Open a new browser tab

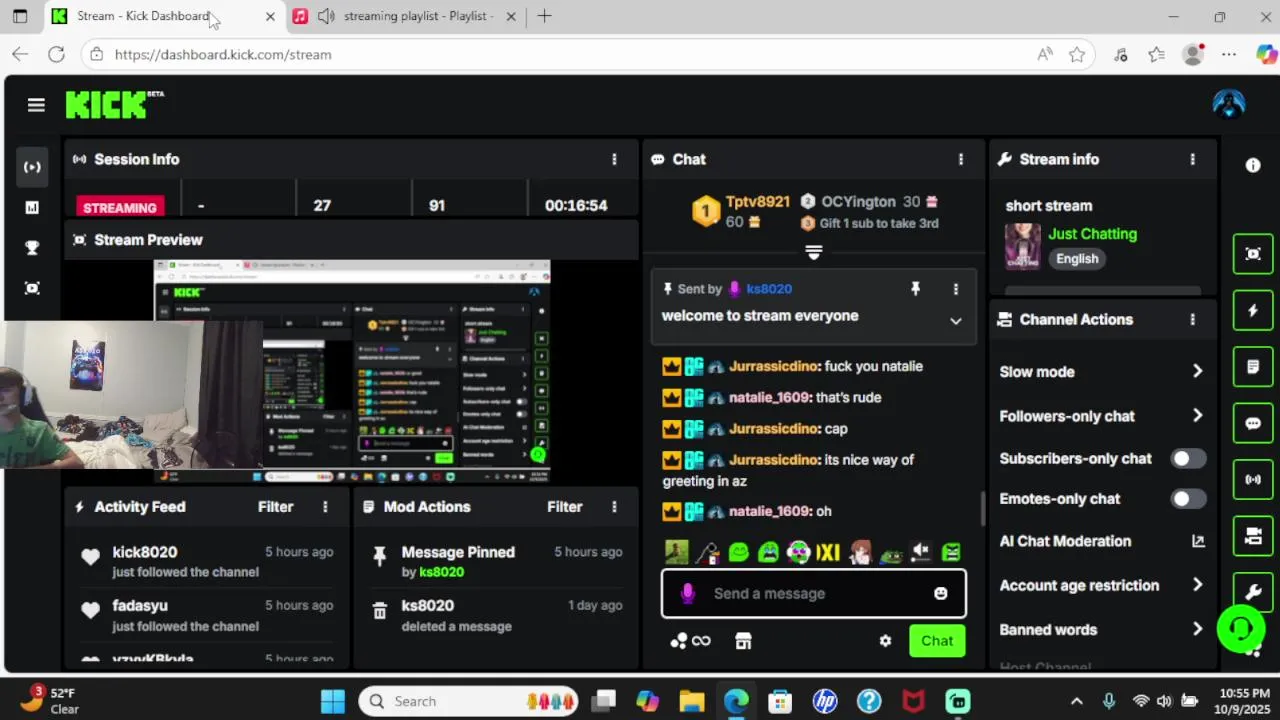[x=544, y=16]
